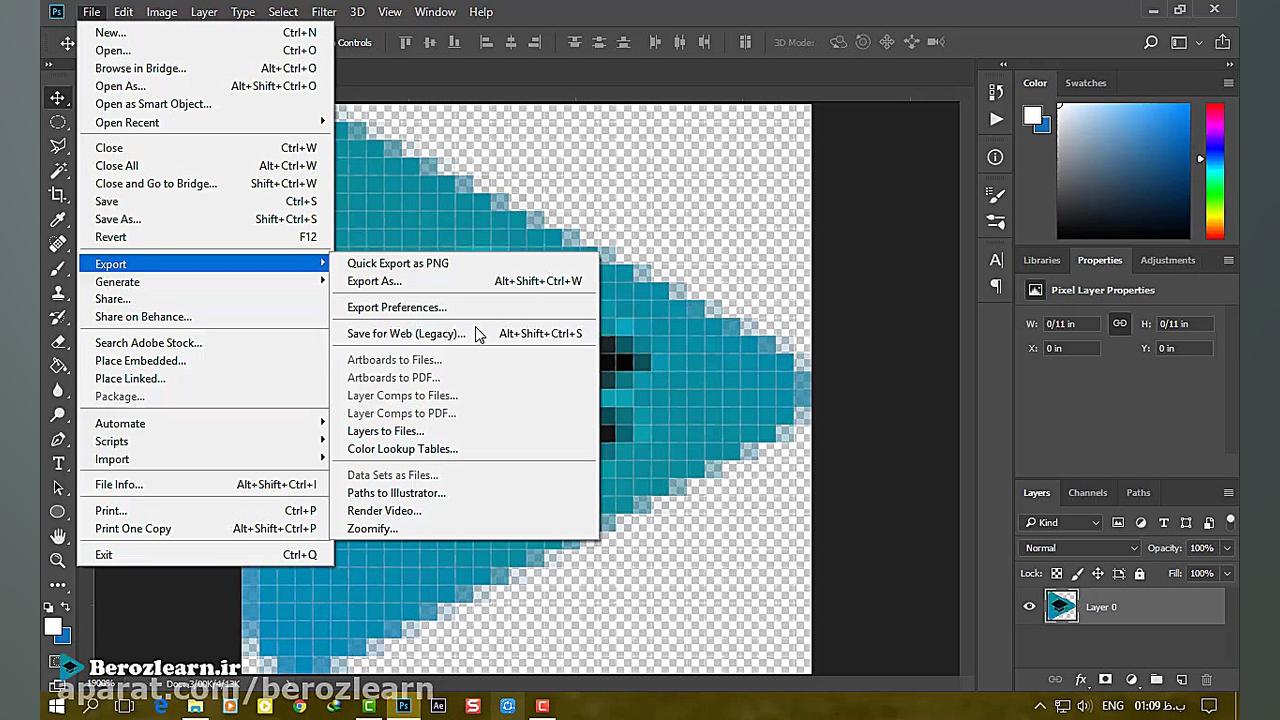Click the hue spectrum strip in Color panel
Image resolution: width=1280 pixels, height=720 pixels.
tap(1214, 170)
